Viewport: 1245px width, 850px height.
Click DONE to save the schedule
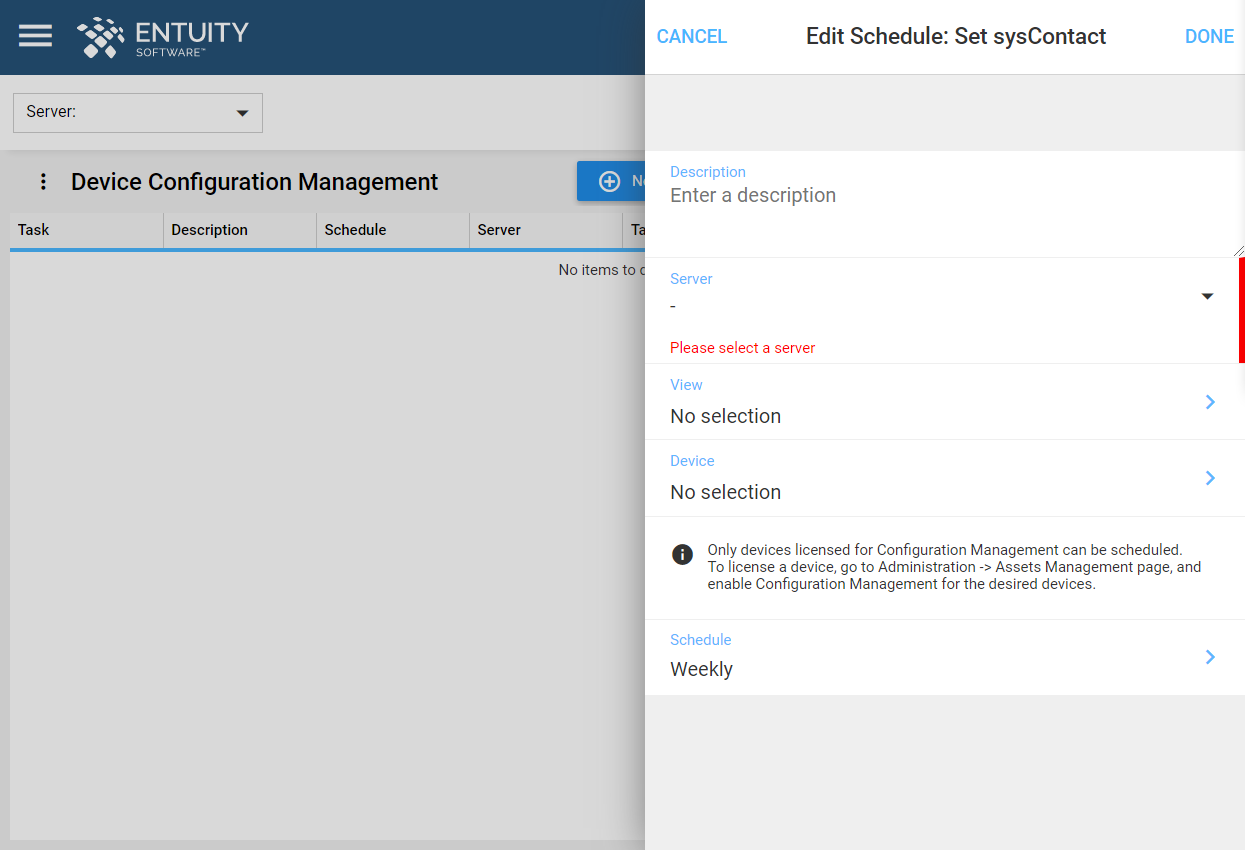click(x=1209, y=36)
